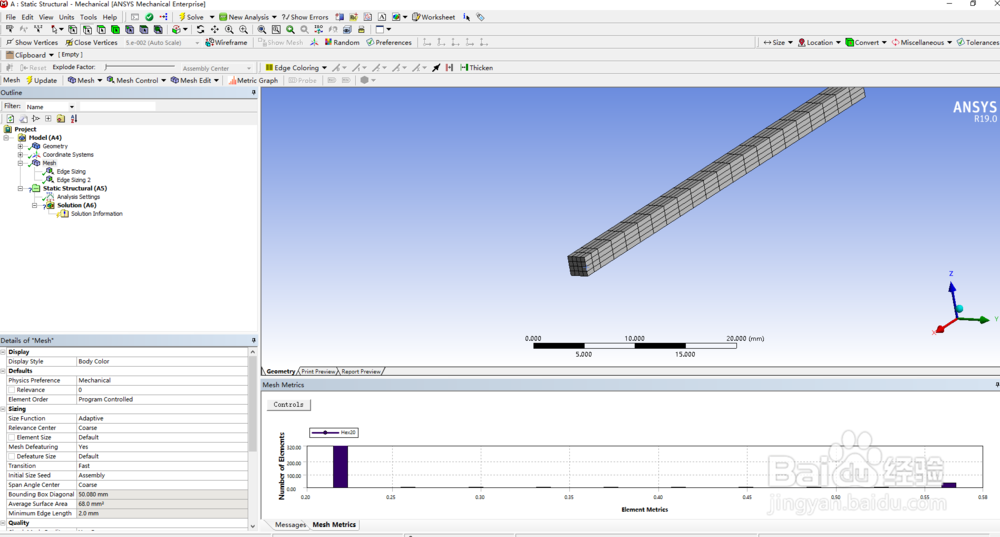Click the tall purple histogram bar
Viewport: 1000px width, 537px height.
341,467
